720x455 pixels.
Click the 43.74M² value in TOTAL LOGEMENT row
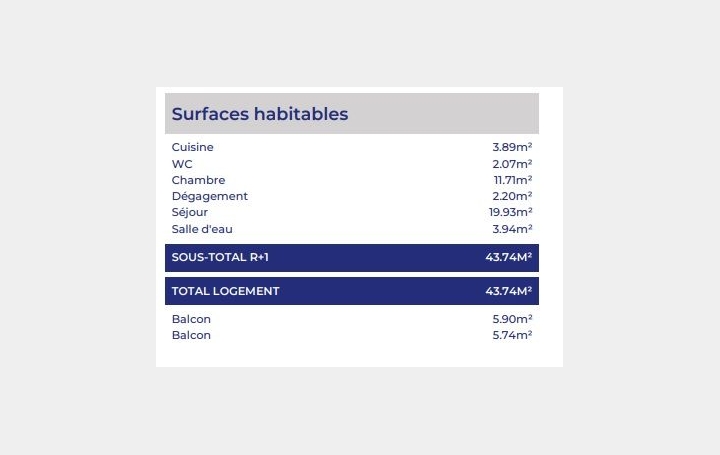tap(508, 291)
